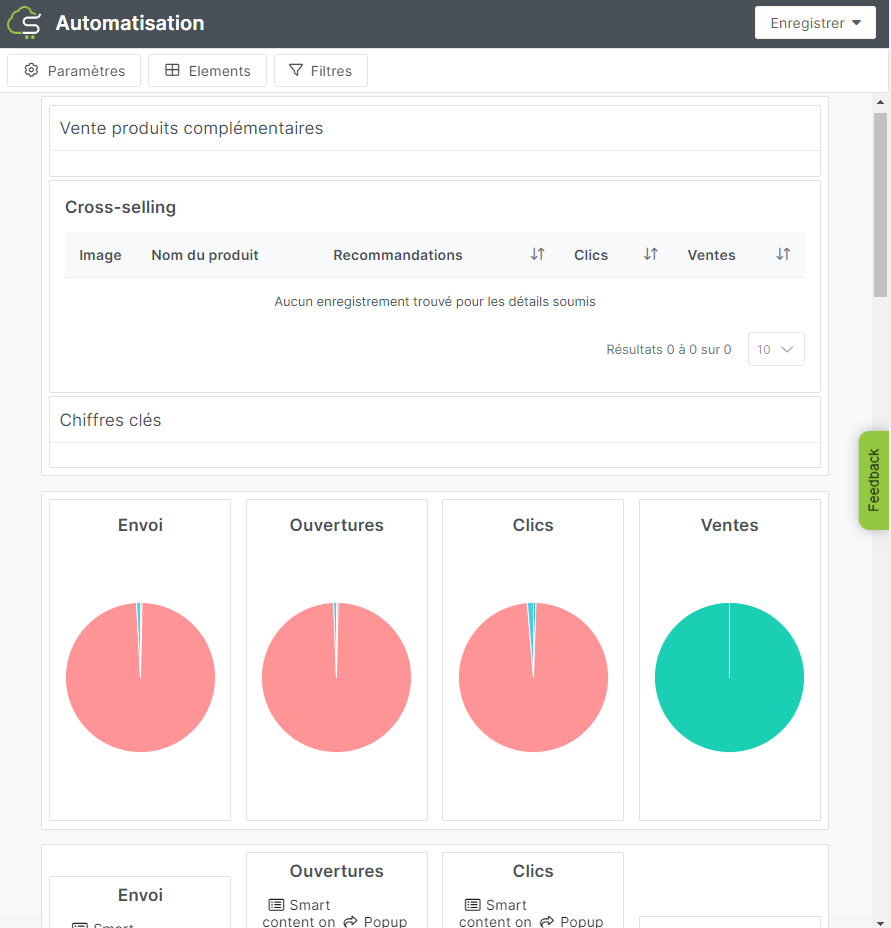Click the Ouvertures pie chart

336,677
